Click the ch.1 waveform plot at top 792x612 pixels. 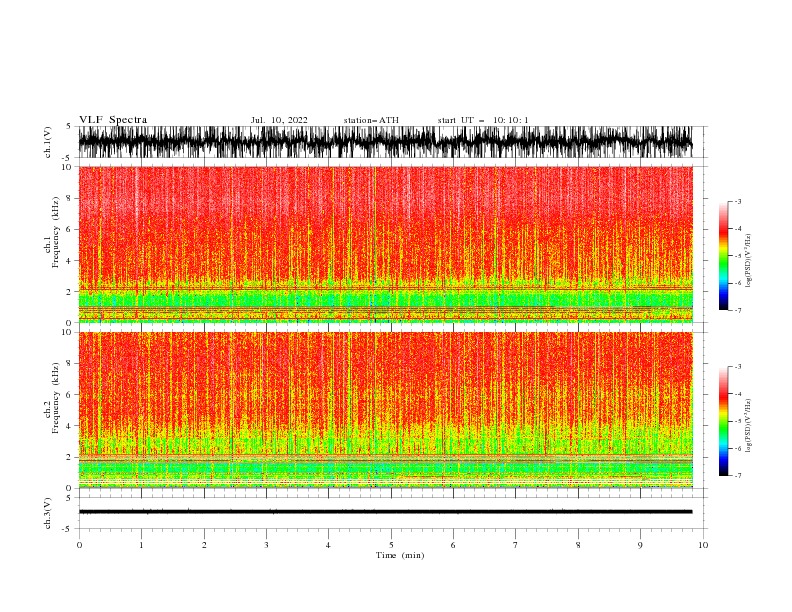tap(385, 142)
